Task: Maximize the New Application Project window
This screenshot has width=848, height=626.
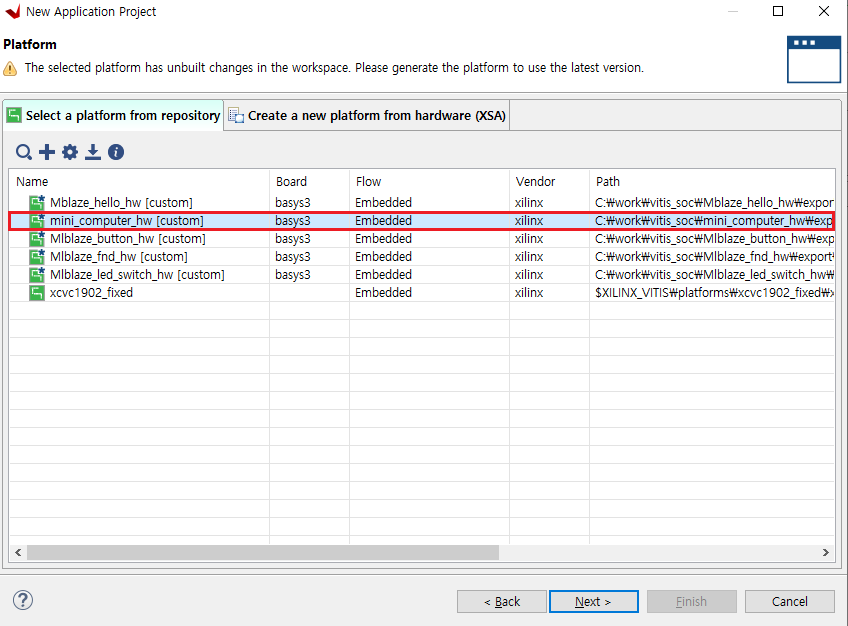Action: (778, 11)
